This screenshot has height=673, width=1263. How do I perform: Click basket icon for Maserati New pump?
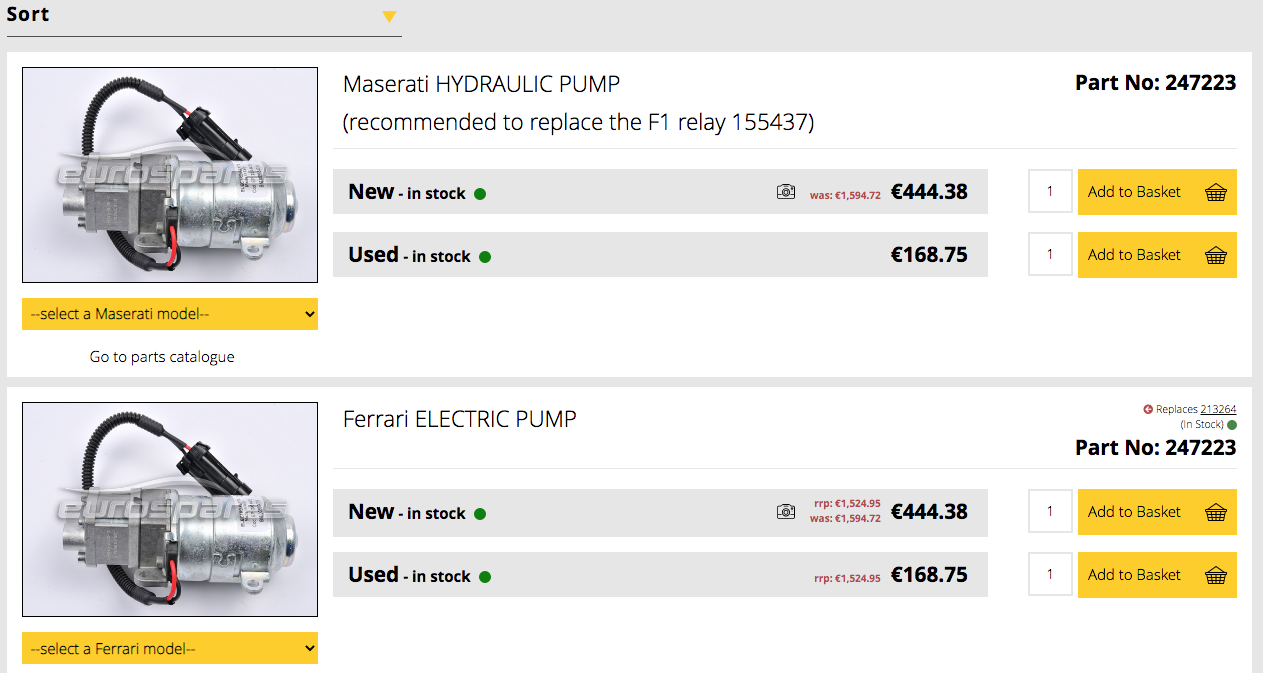point(1216,193)
